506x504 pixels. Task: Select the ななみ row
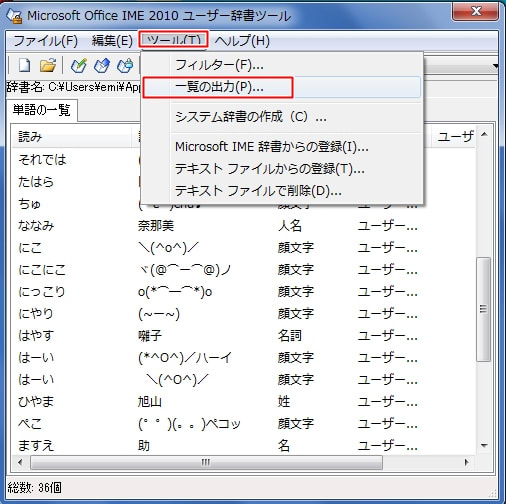(36, 226)
